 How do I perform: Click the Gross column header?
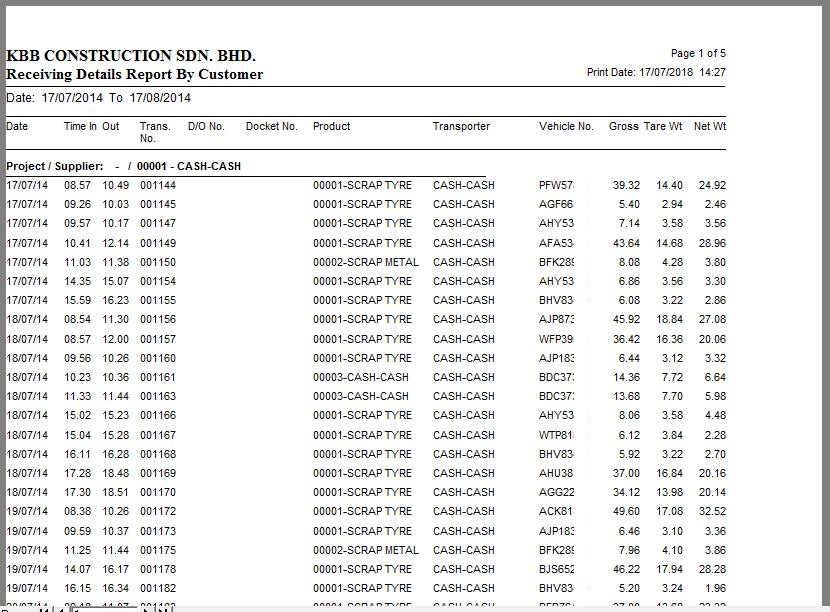point(624,126)
